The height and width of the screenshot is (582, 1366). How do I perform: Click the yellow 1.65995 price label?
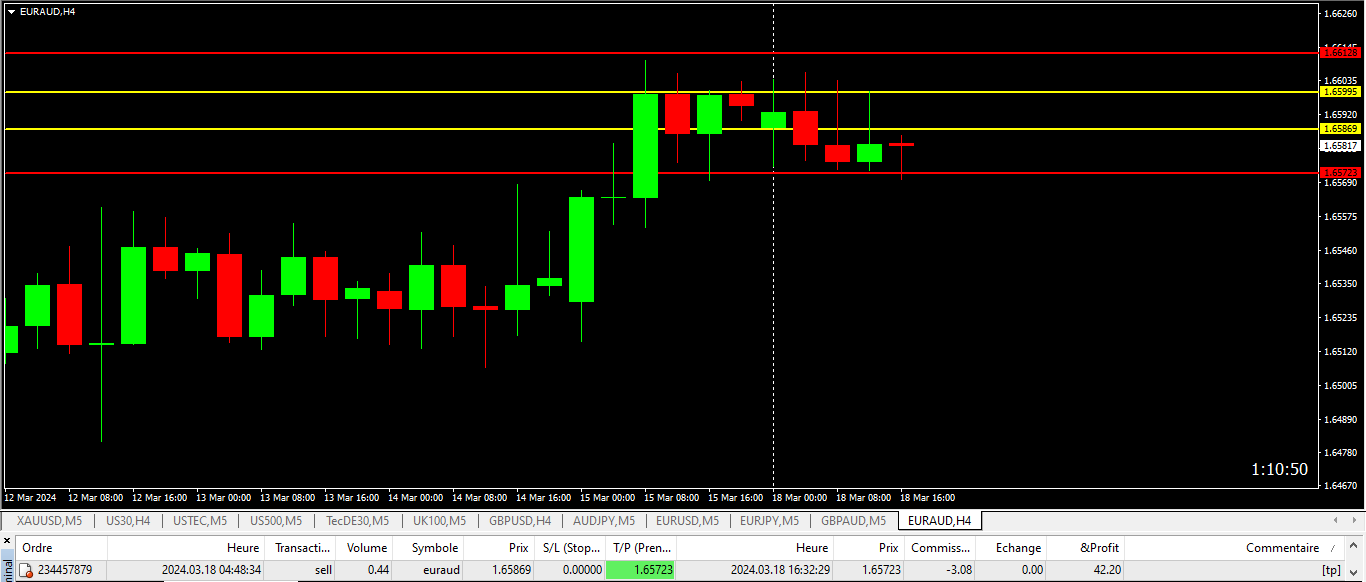pyautogui.click(x=1340, y=91)
